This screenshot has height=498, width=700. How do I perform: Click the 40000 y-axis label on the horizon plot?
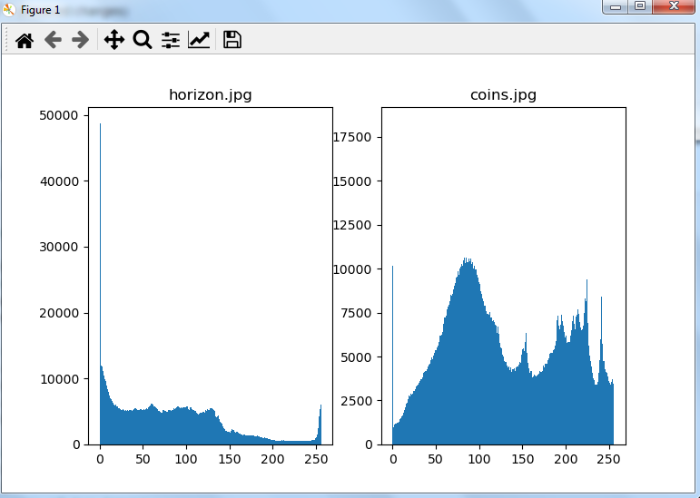click(x=59, y=182)
